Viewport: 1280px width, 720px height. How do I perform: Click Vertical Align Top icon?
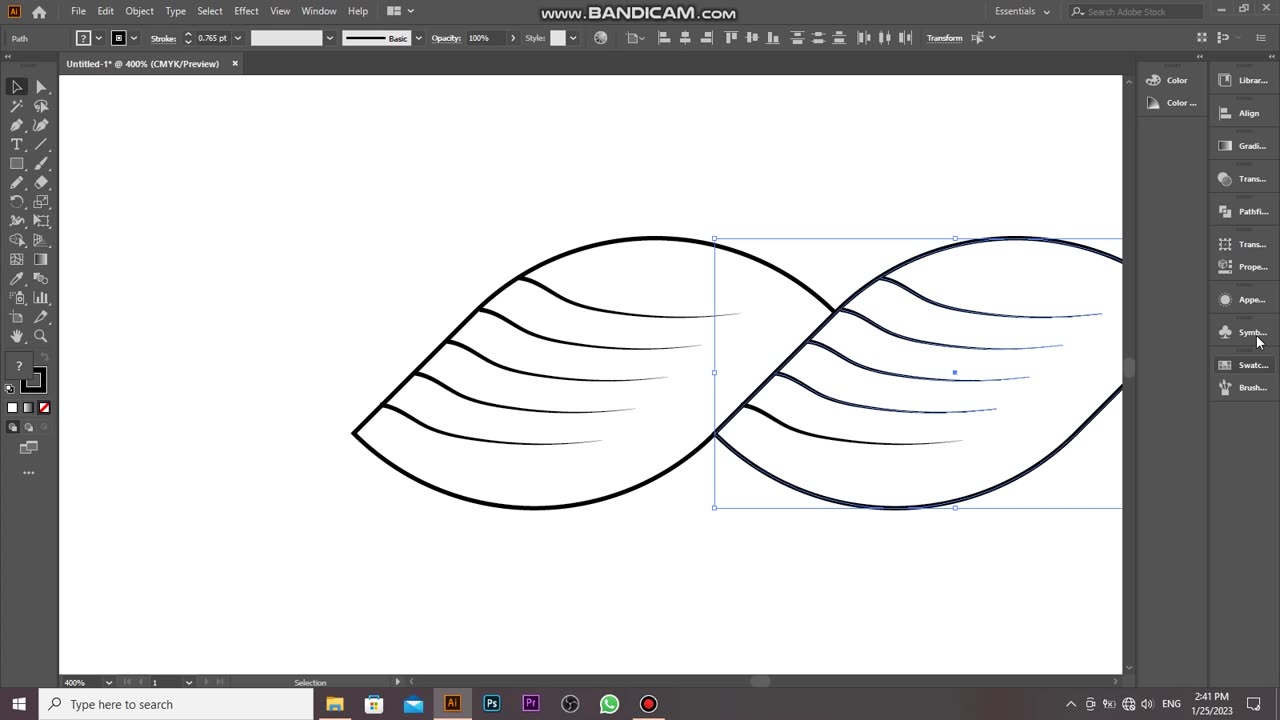[732, 38]
